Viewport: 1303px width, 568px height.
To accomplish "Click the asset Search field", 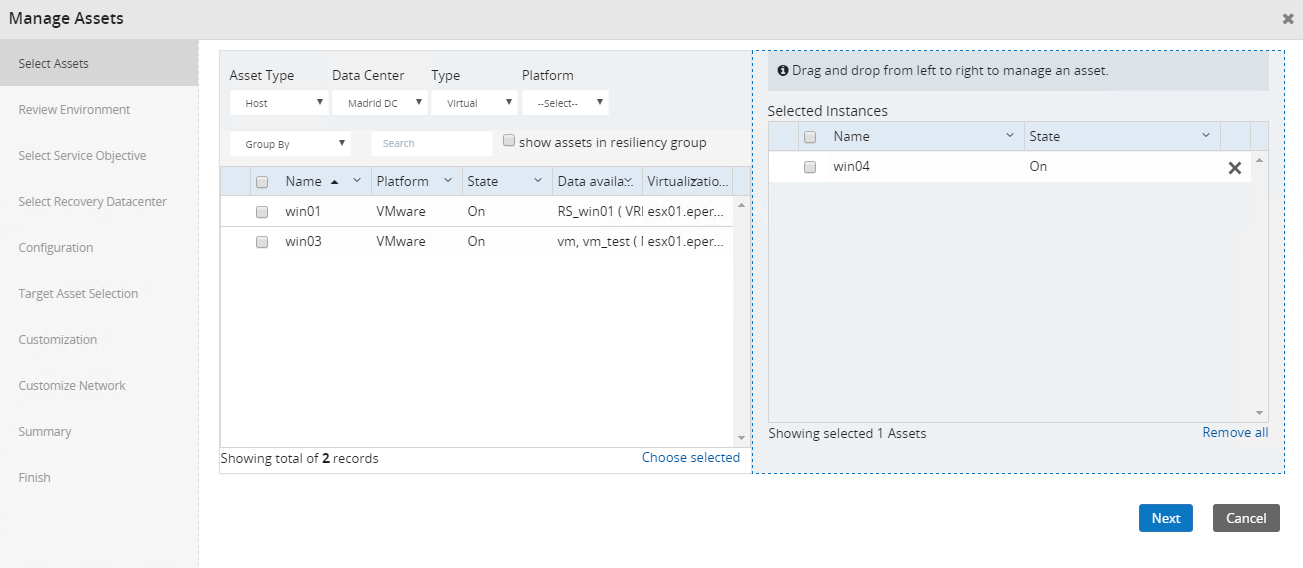I will point(431,144).
